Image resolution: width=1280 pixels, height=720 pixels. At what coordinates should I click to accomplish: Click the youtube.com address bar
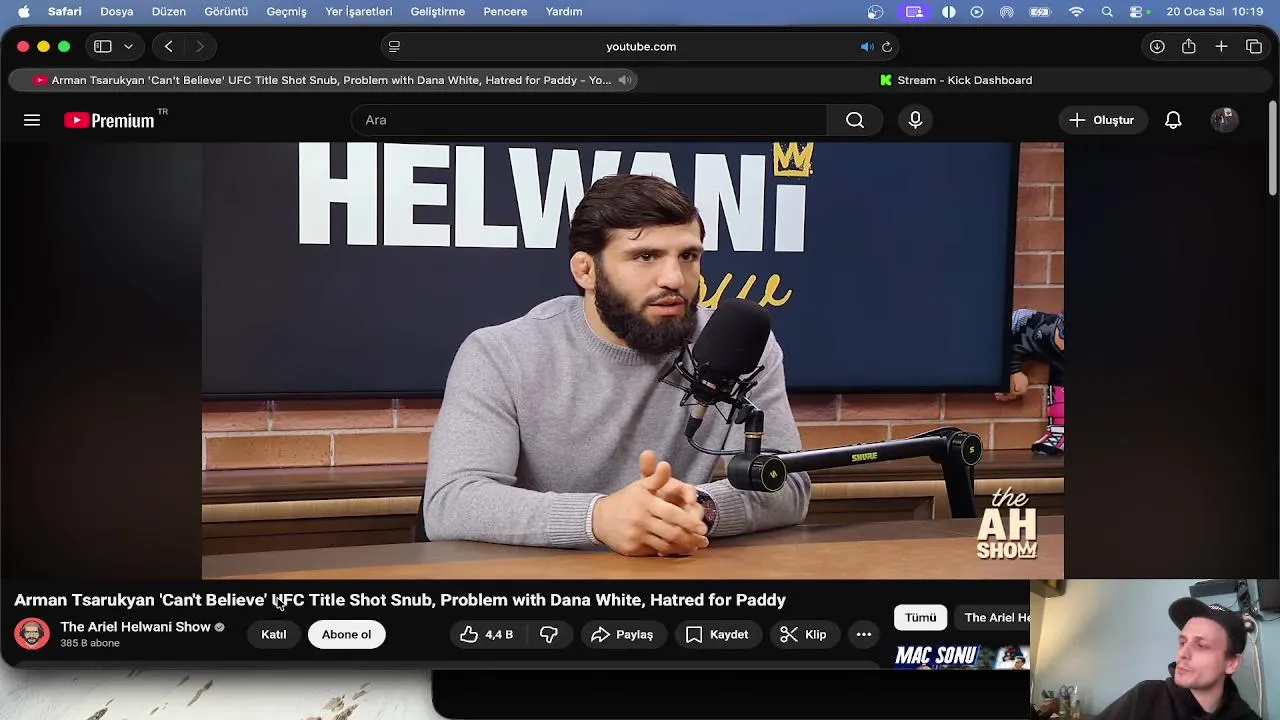click(640, 46)
